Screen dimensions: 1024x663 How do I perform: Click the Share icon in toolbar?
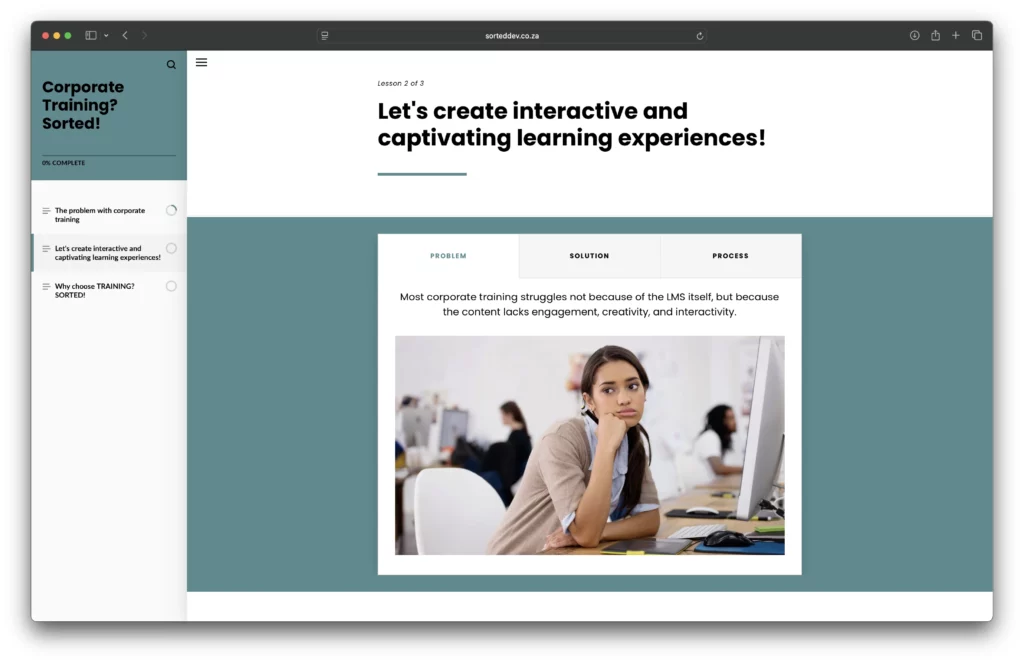point(935,36)
